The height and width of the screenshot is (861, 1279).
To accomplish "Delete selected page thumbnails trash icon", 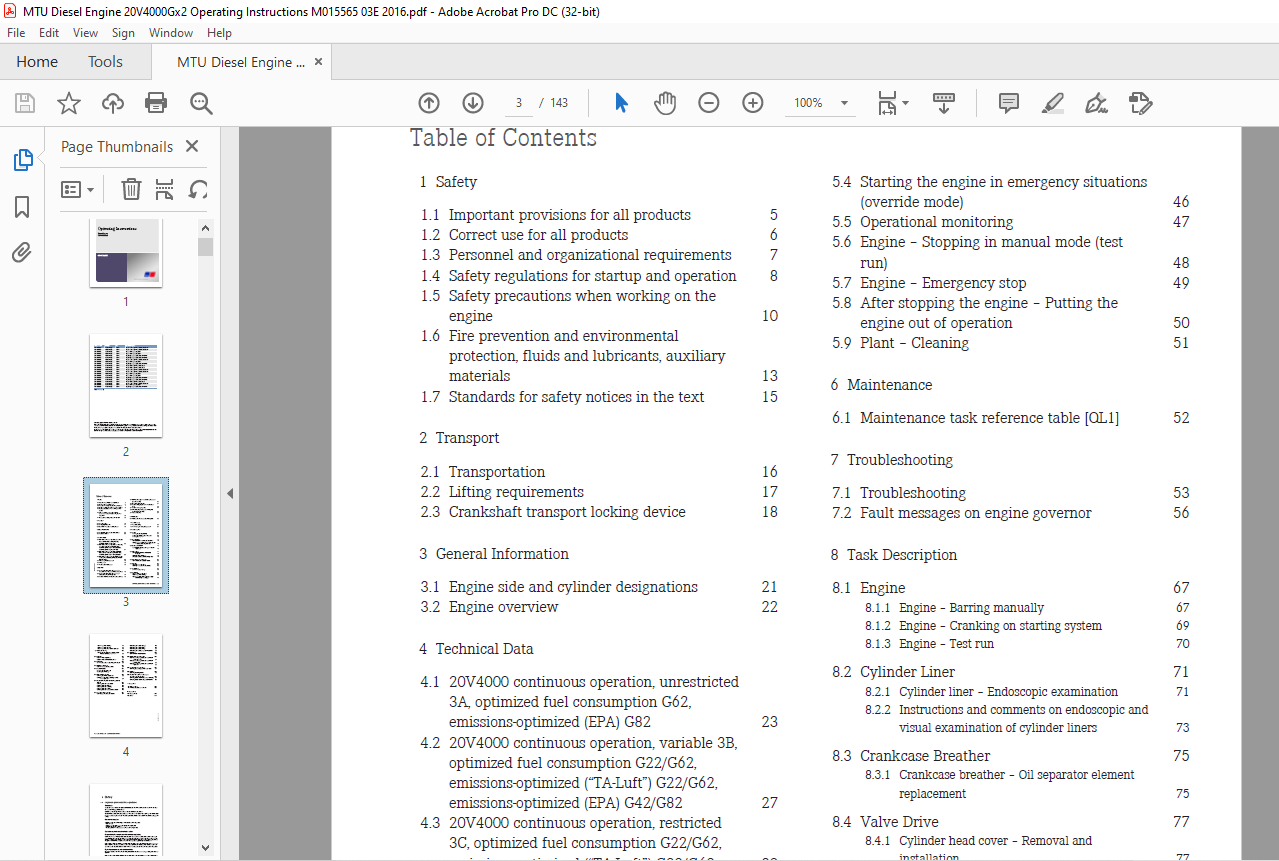I will (131, 189).
